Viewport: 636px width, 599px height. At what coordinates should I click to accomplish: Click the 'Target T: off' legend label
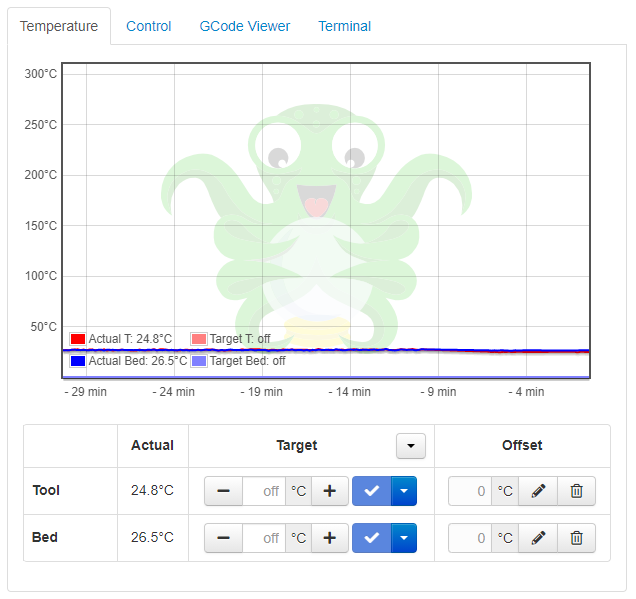[x=240, y=339]
